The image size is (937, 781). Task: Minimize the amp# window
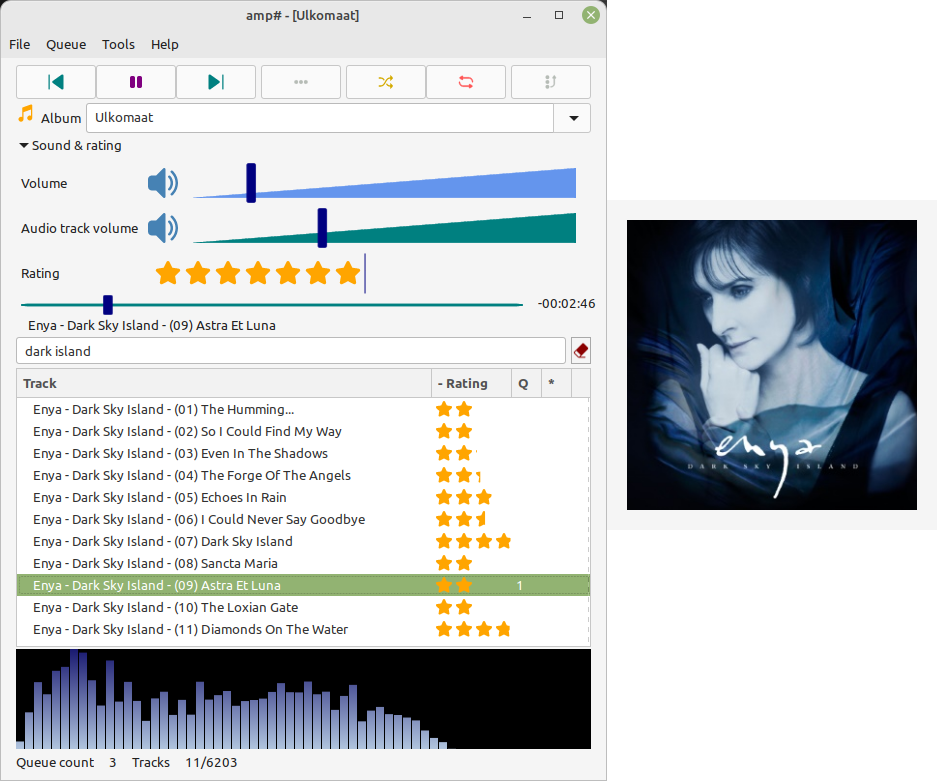(526, 16)
